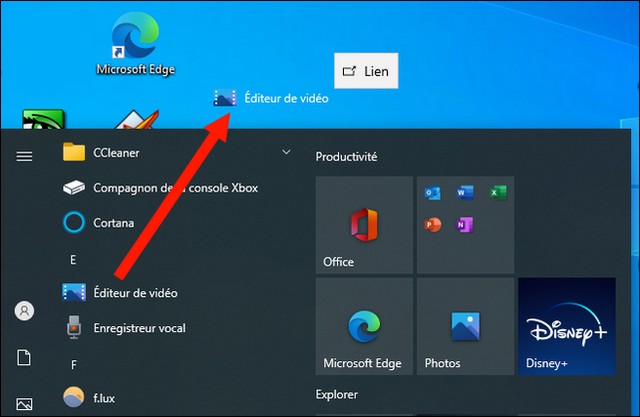Open PowerPoint in the Office apps tile

pyautogui.click(x=432, y=225)
